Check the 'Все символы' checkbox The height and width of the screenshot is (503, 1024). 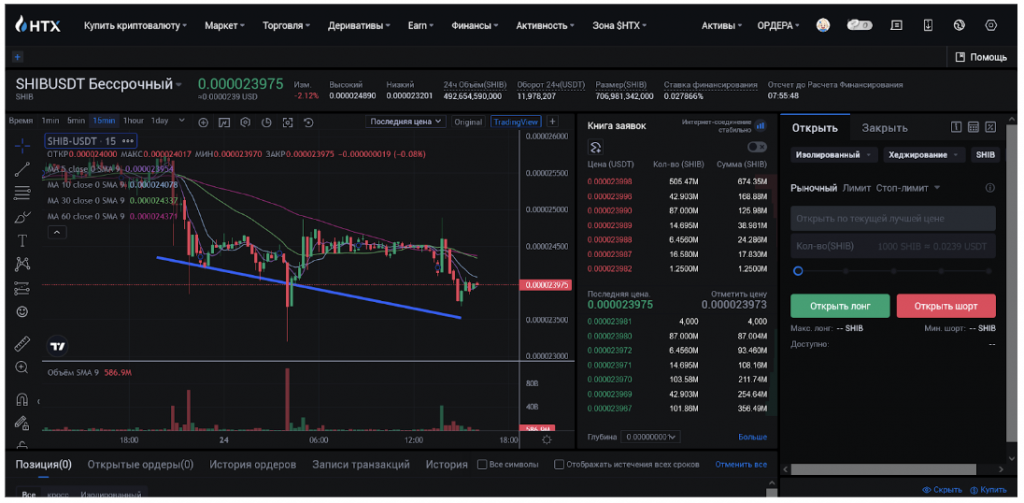(482, 464)
